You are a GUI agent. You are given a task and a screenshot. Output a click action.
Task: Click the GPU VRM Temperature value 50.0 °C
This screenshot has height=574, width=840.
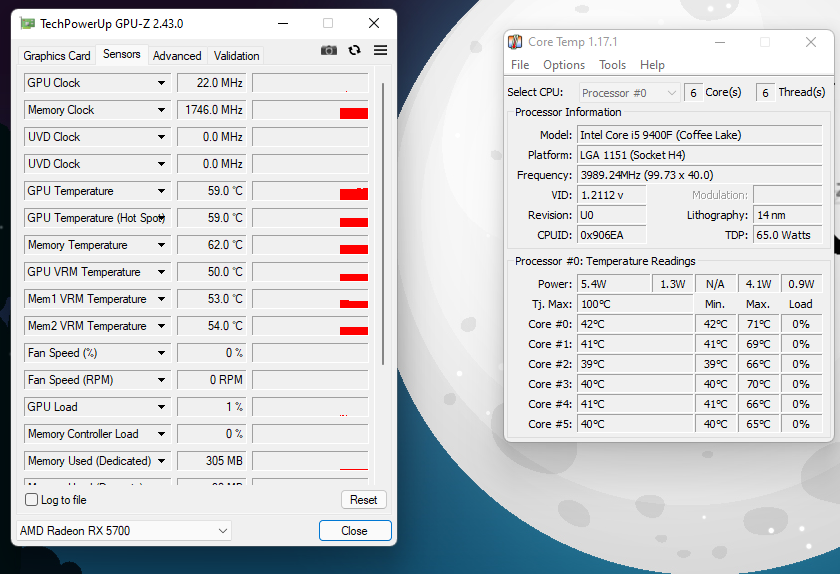(212, 272)
